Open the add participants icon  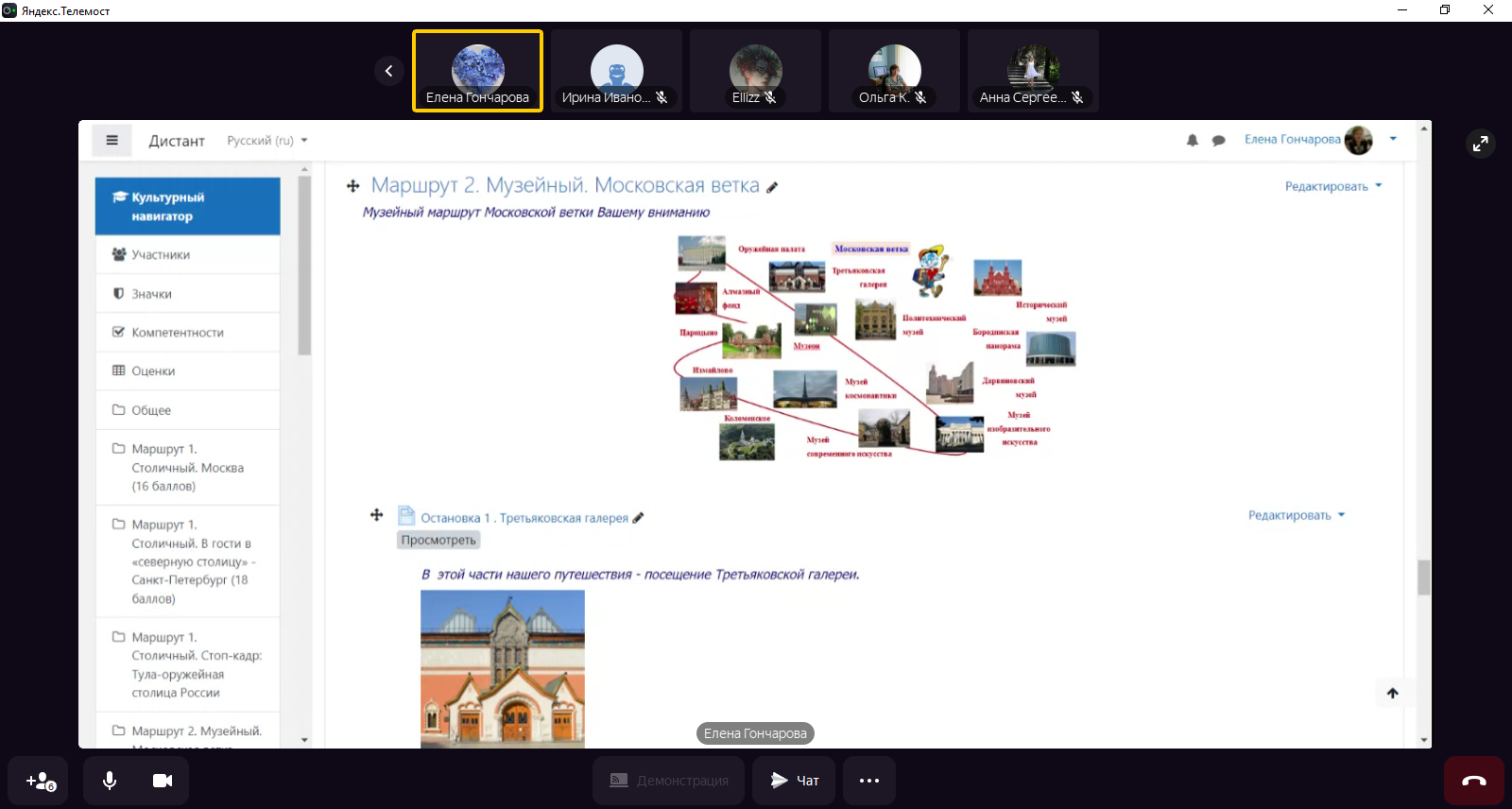pyautogui.click(x=40, y=781)
